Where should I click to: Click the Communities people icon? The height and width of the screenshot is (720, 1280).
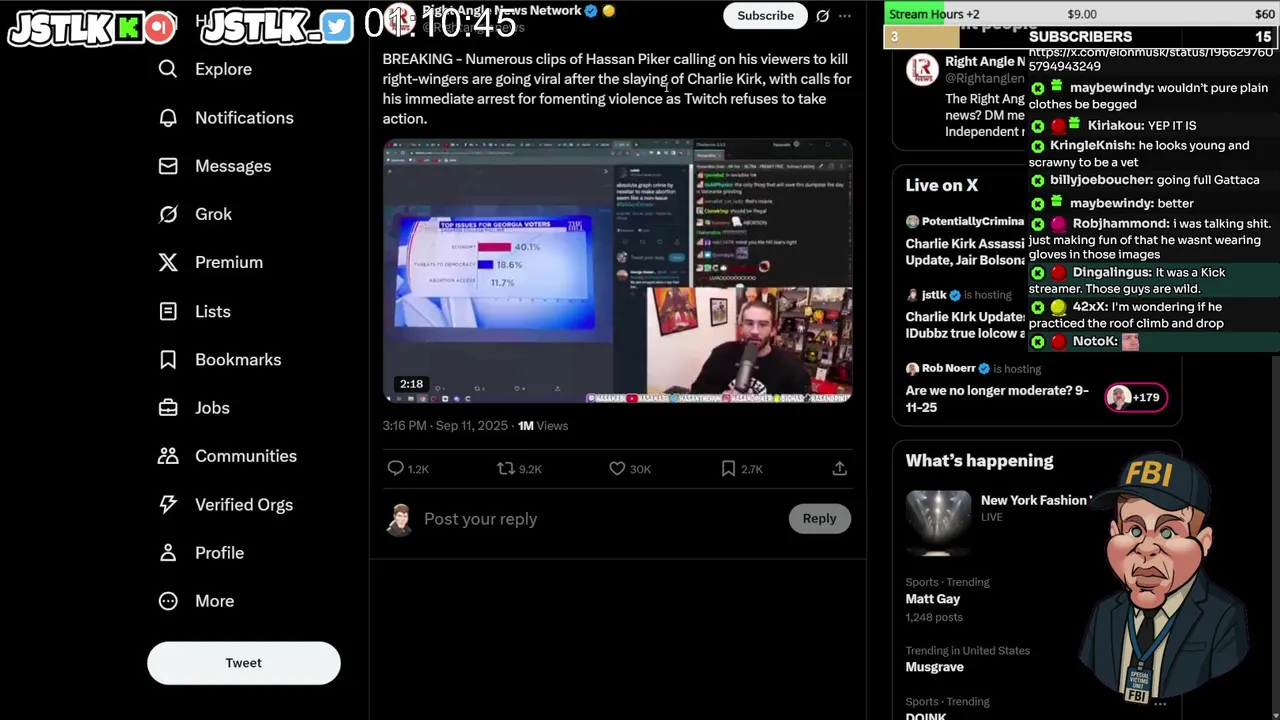[x=168, y=456]
